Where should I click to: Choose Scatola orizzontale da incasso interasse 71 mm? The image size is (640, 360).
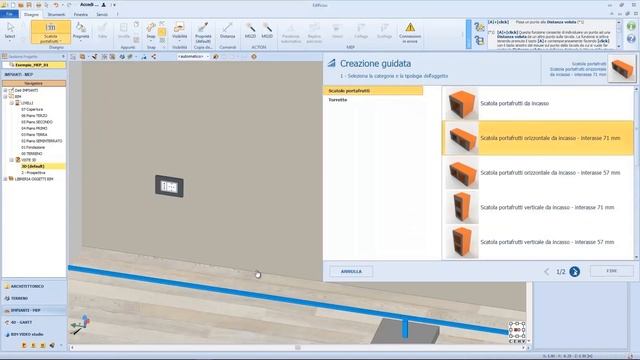point(538,138)
